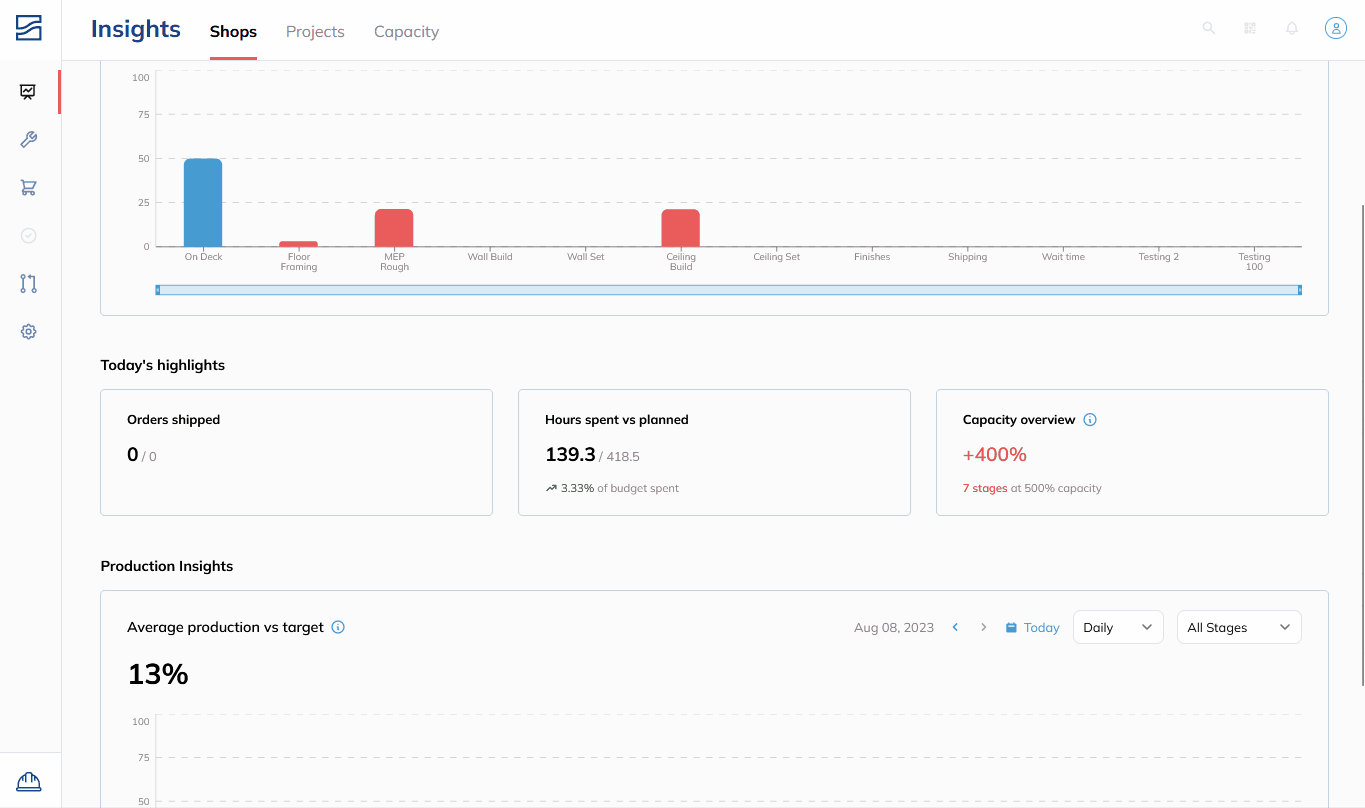Switch to the Capacity tab

[x=406, y=31]
